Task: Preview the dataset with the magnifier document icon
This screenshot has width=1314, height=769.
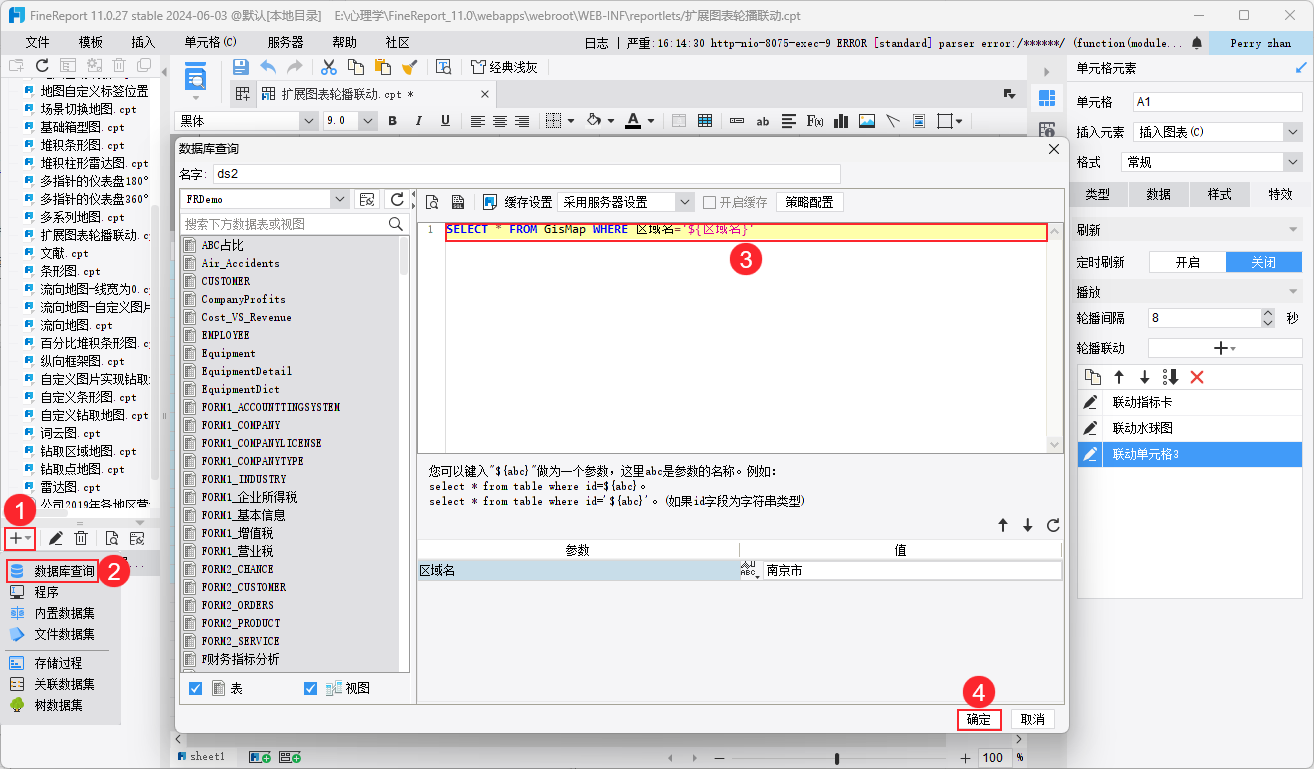Action: 433,202
